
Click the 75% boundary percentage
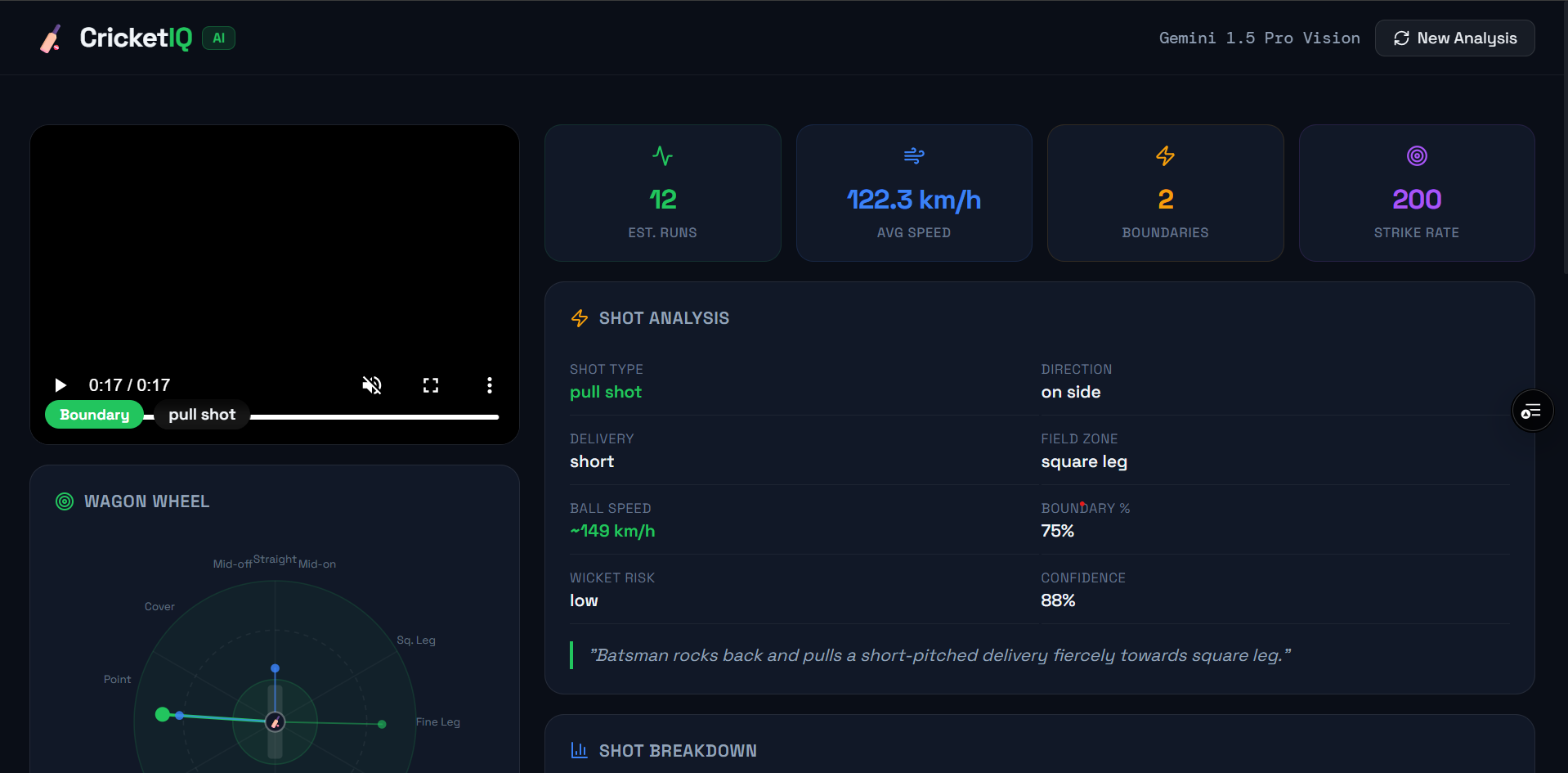[1057, 531]
